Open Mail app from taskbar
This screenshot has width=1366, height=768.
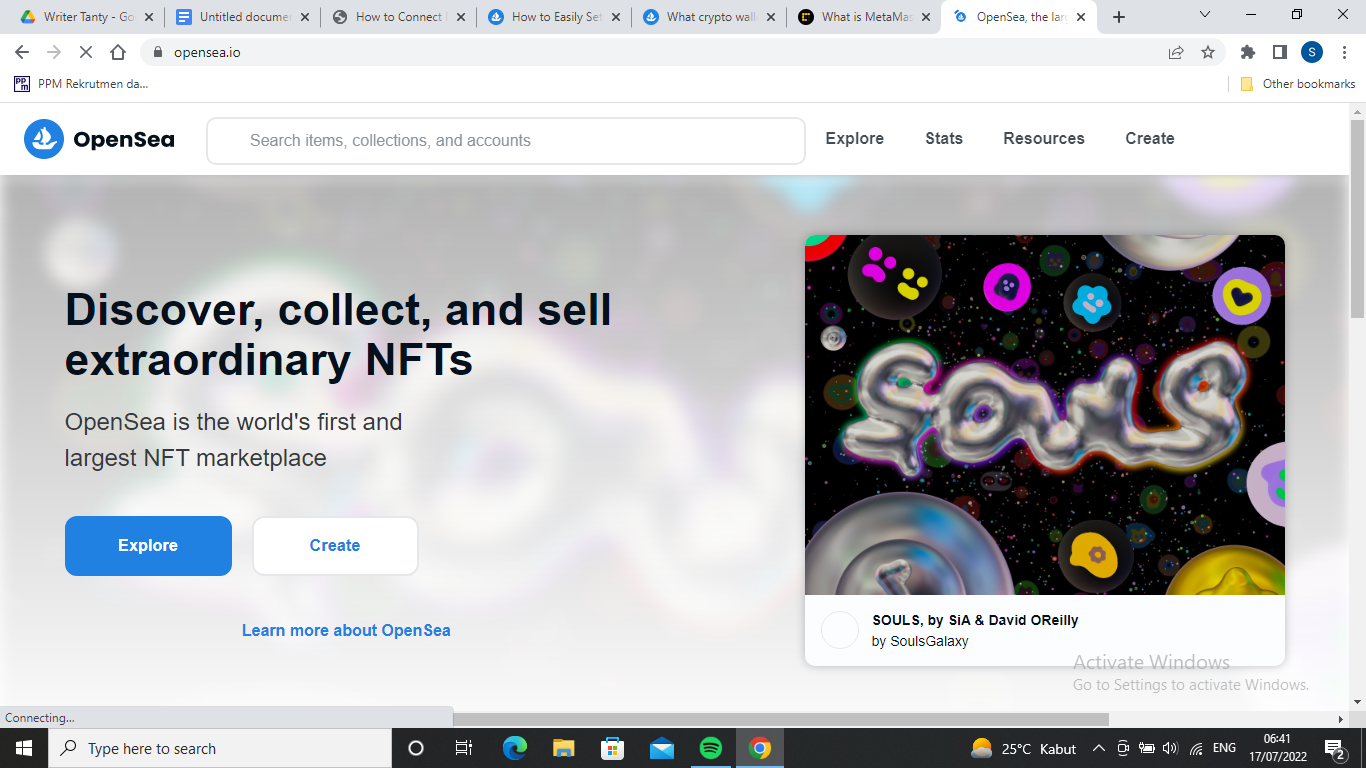click(662, 748)
